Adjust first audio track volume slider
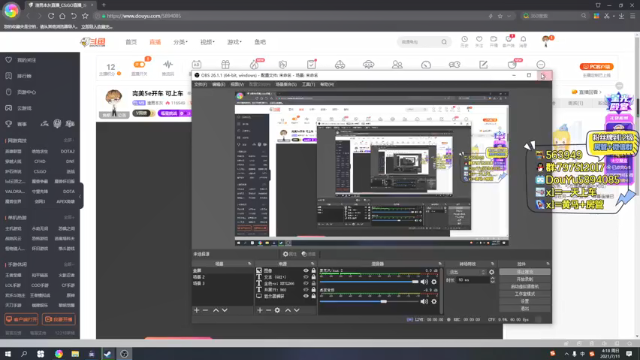 tap(415, 282)
